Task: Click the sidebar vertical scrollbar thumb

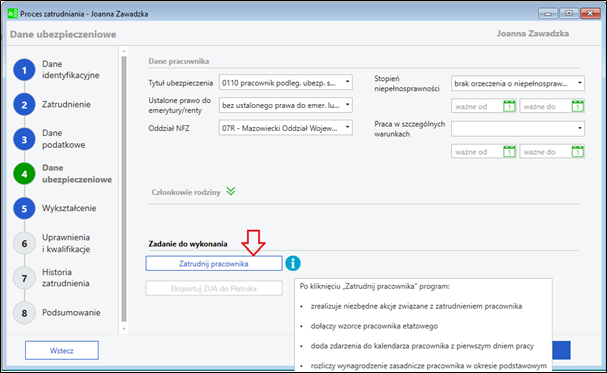Action: coord(124,189)
